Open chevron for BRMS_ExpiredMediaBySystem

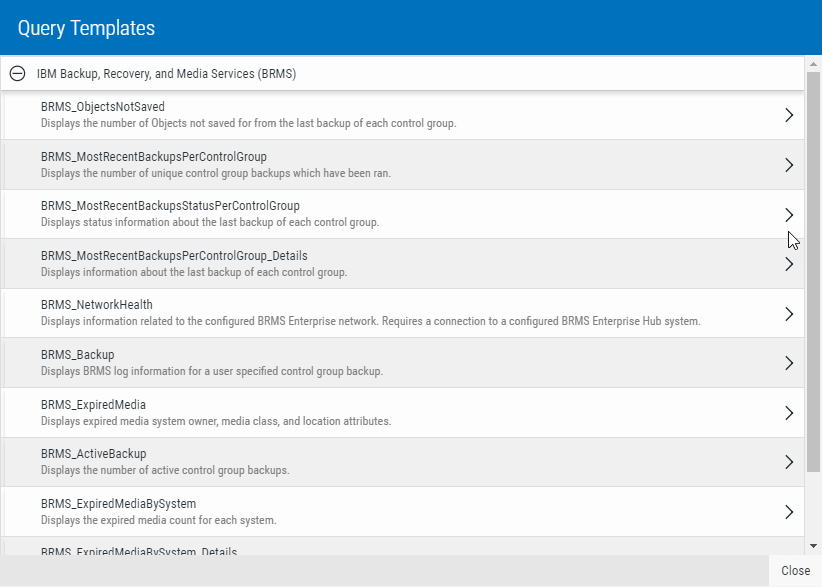789,512
